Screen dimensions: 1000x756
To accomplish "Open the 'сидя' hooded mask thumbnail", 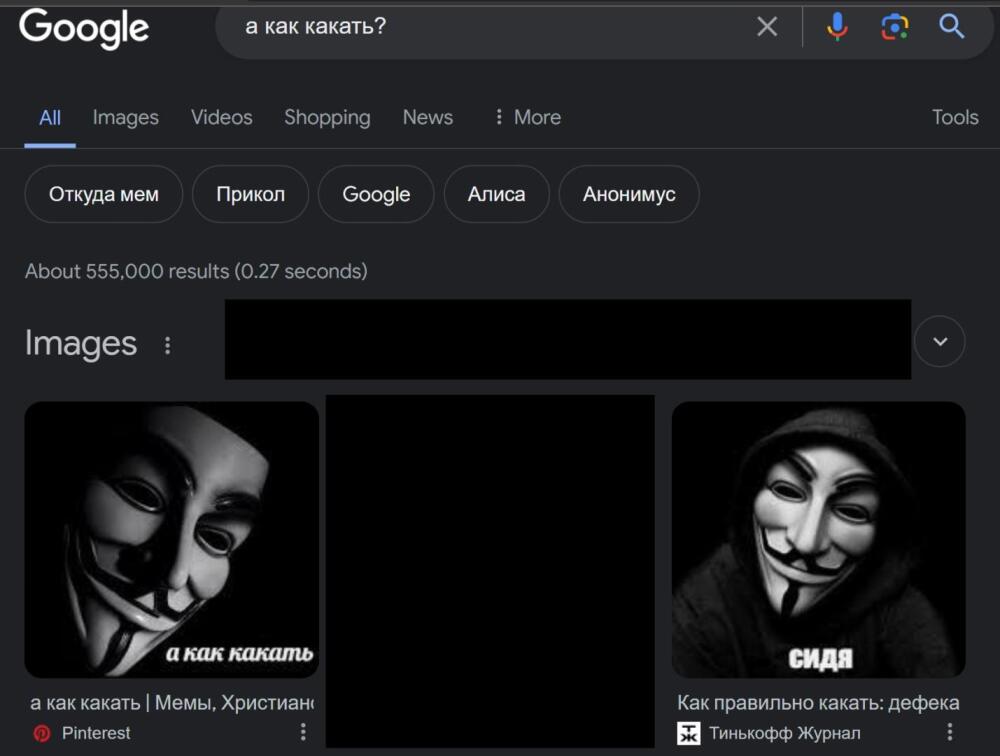I will (x=818, y=540).
